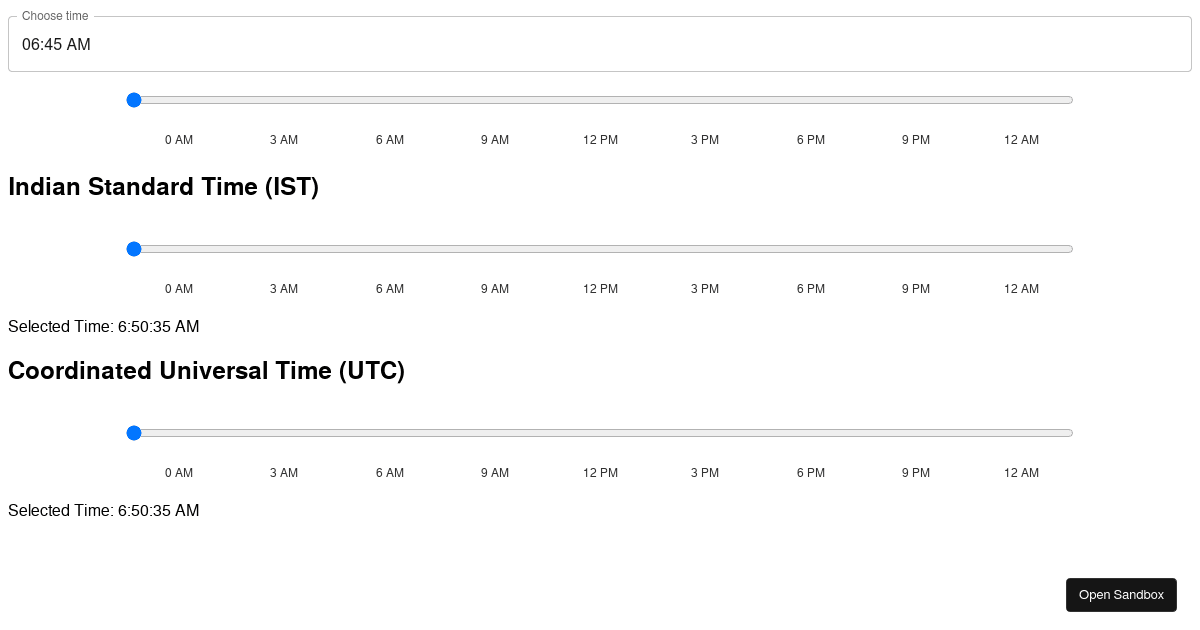This screenshot has height=630, width=1200.
Task: Click 3 PM mark on the IST slider
Action: 705,289
